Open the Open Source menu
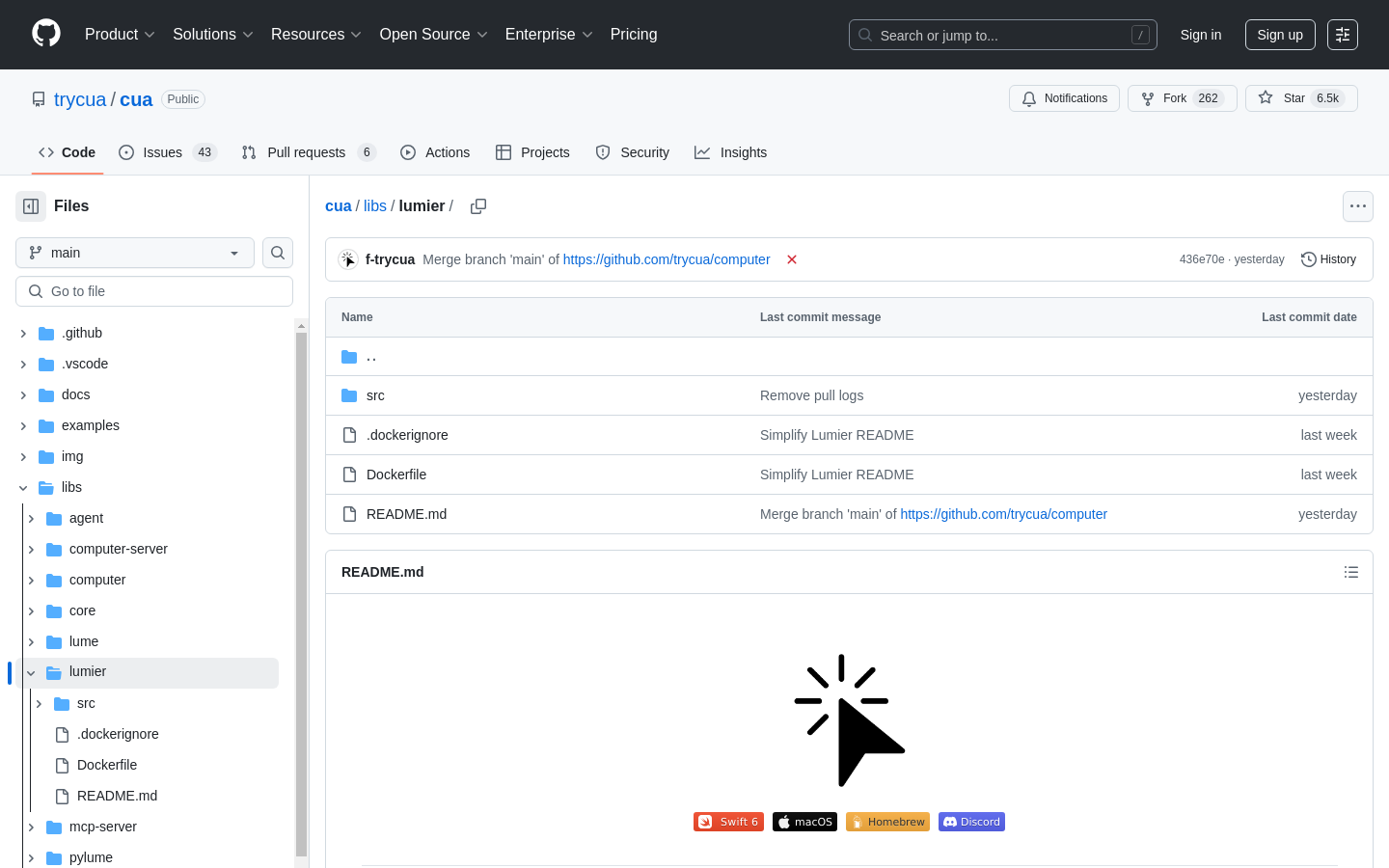Viewport: 1389px width, 868px height. click(434, 35)
